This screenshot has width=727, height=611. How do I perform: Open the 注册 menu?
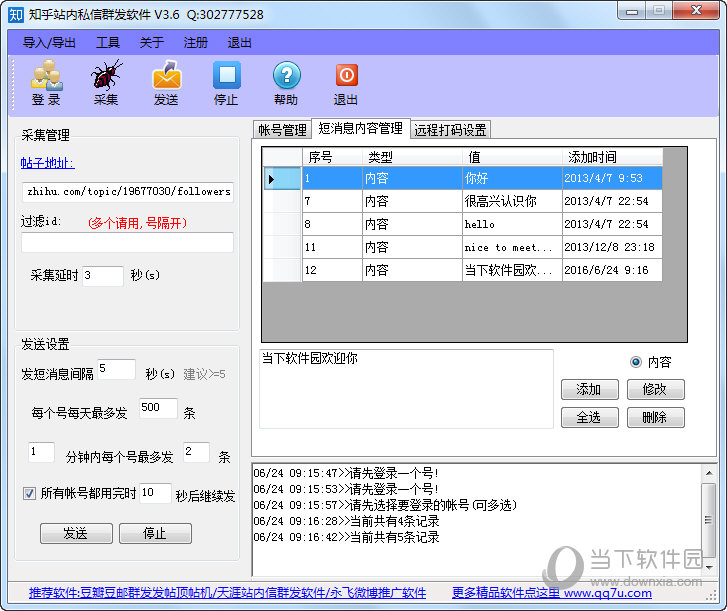(x=196, y=43)
